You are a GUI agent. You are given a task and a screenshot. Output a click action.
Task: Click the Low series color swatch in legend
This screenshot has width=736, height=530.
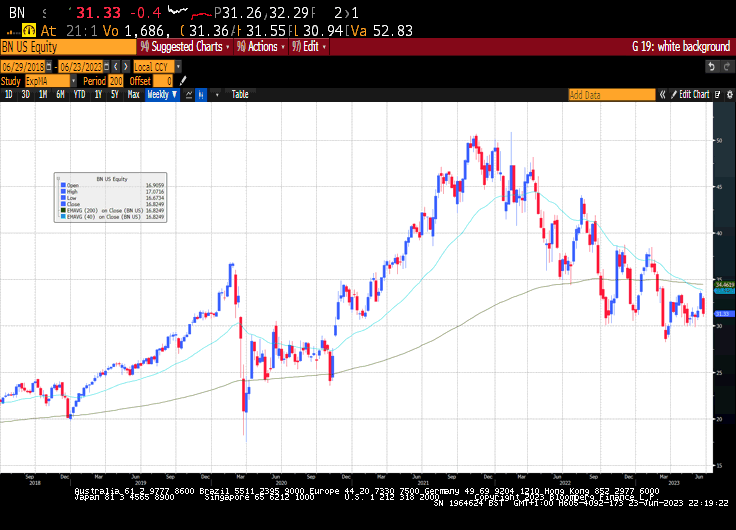[x=63, y=198]
